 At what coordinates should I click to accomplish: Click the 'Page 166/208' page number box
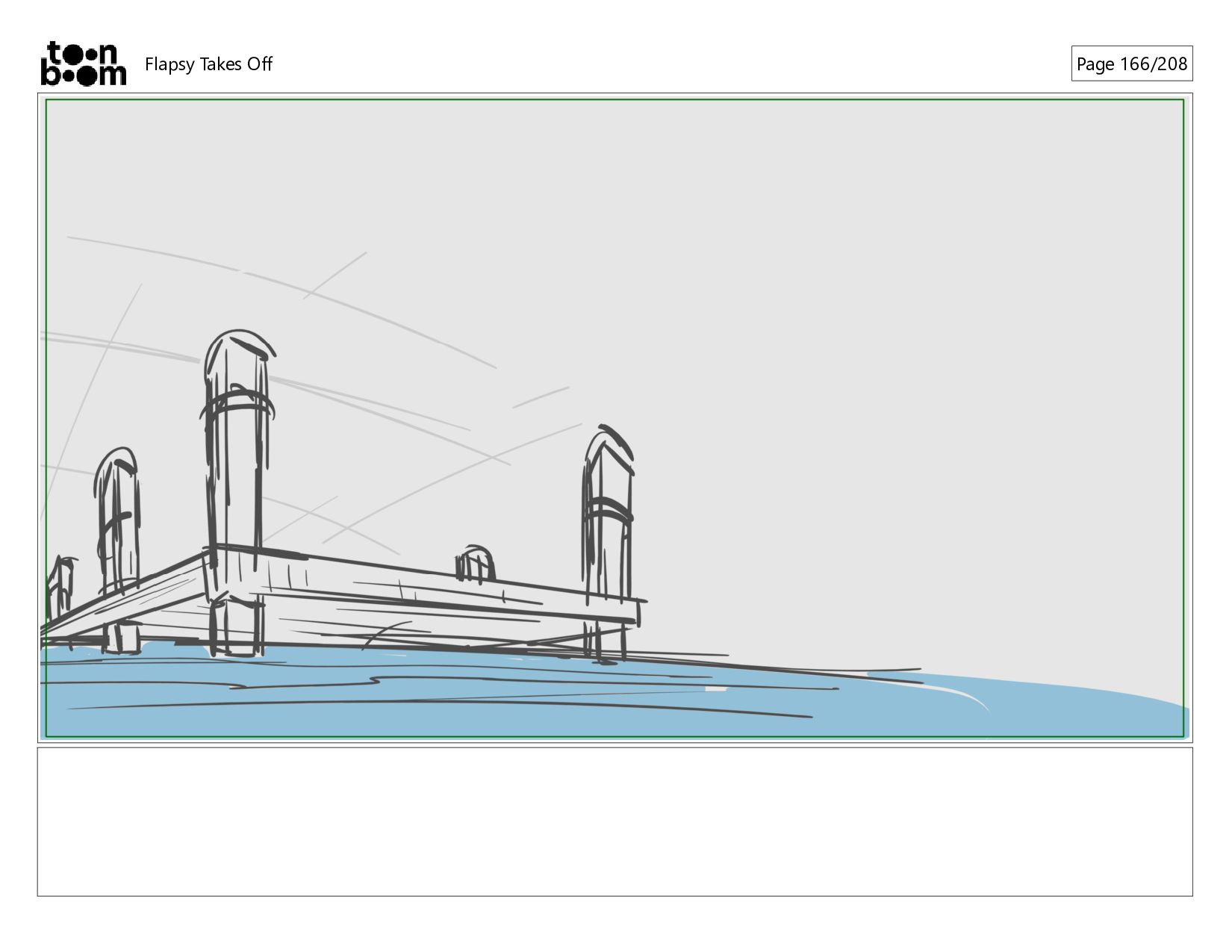point(1131,63)
